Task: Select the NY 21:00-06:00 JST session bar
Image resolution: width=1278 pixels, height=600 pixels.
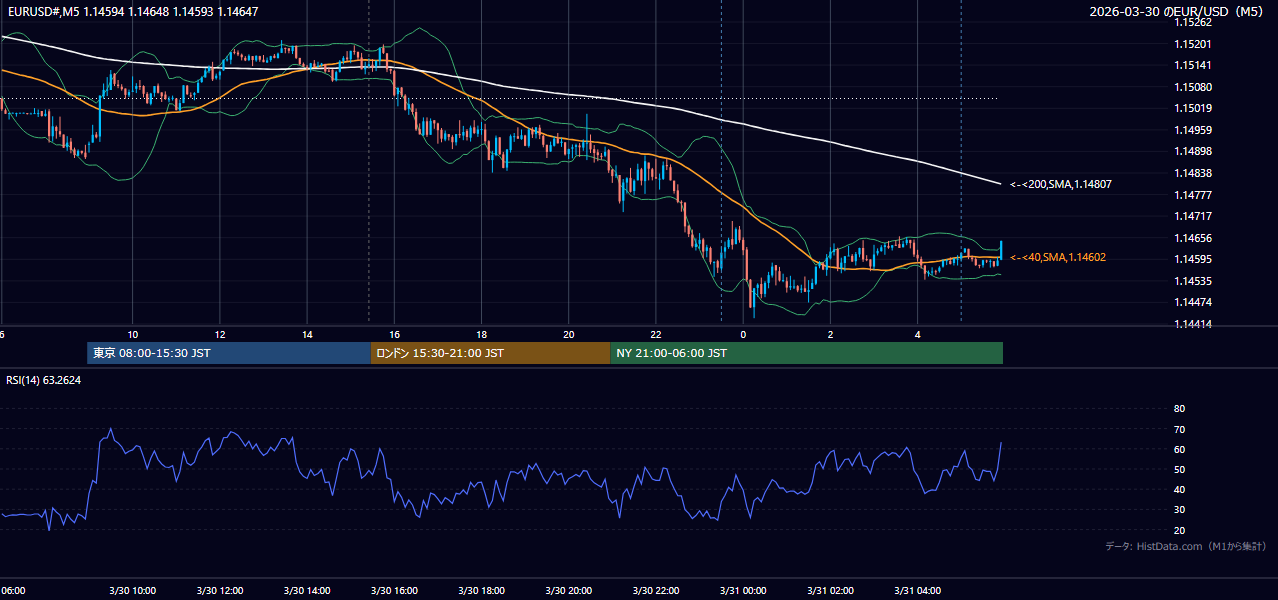Action: coord(807,353)
